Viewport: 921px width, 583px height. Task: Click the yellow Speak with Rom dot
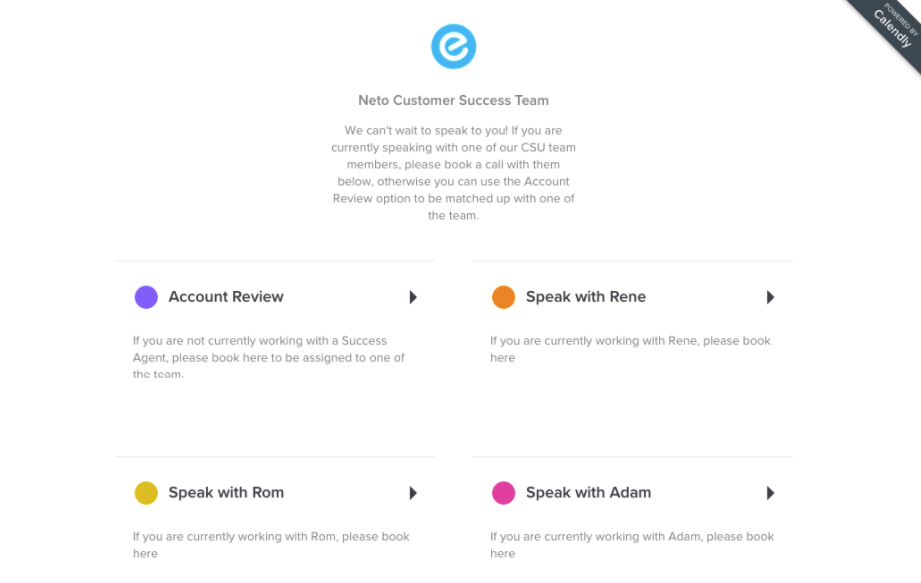(x=146, y=493)
